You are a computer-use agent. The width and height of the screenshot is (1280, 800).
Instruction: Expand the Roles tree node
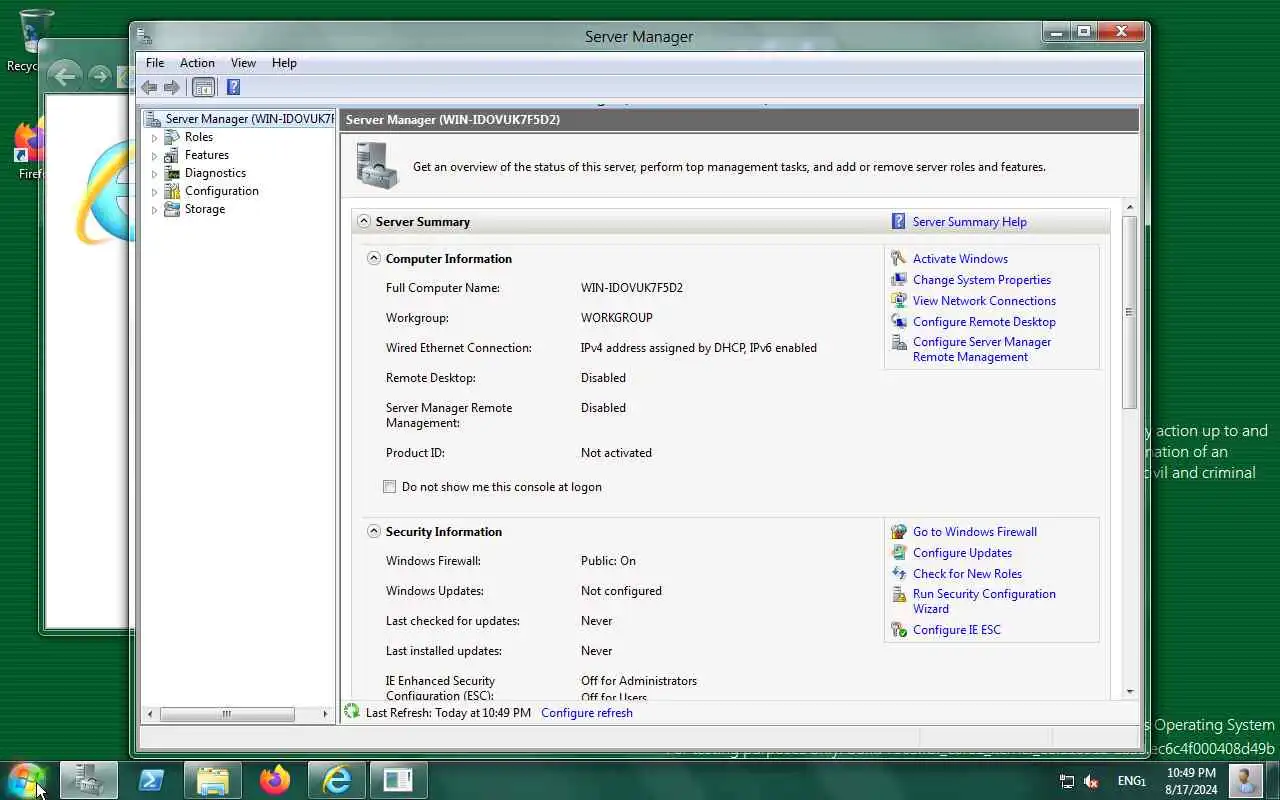tap(154, 138)
